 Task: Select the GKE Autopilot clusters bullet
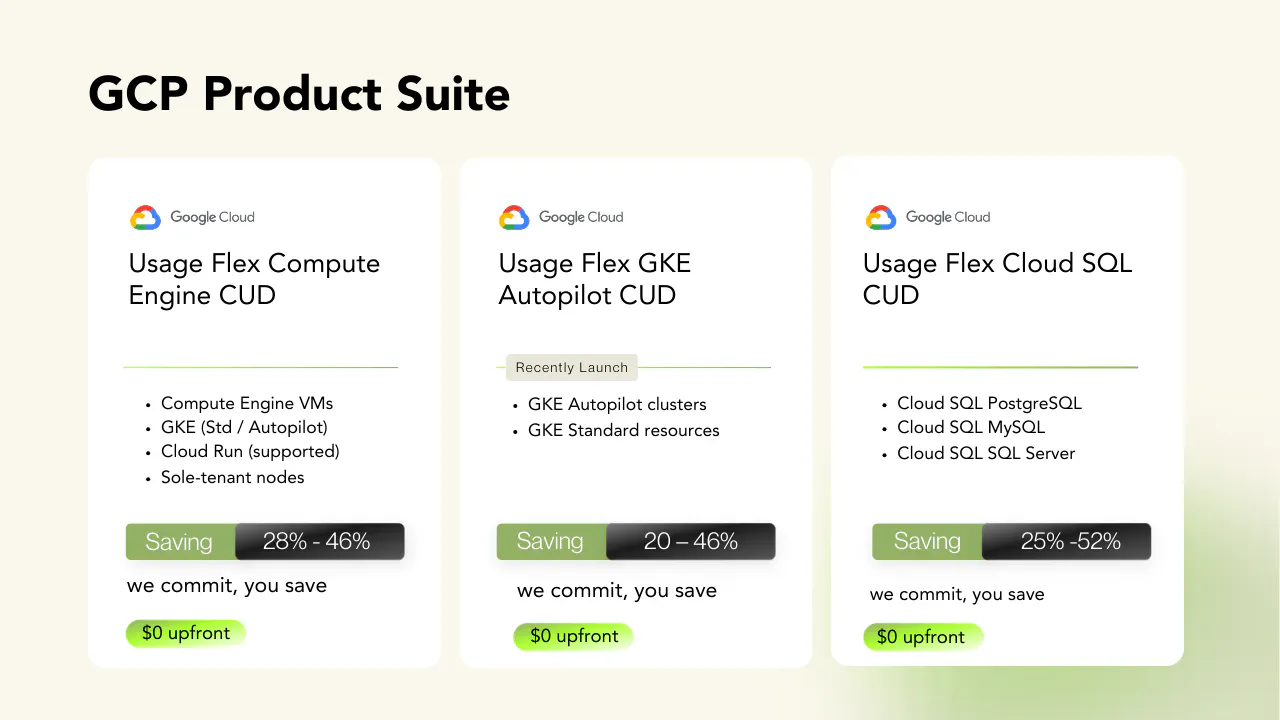pyautogui.click(x=617, y=405)
